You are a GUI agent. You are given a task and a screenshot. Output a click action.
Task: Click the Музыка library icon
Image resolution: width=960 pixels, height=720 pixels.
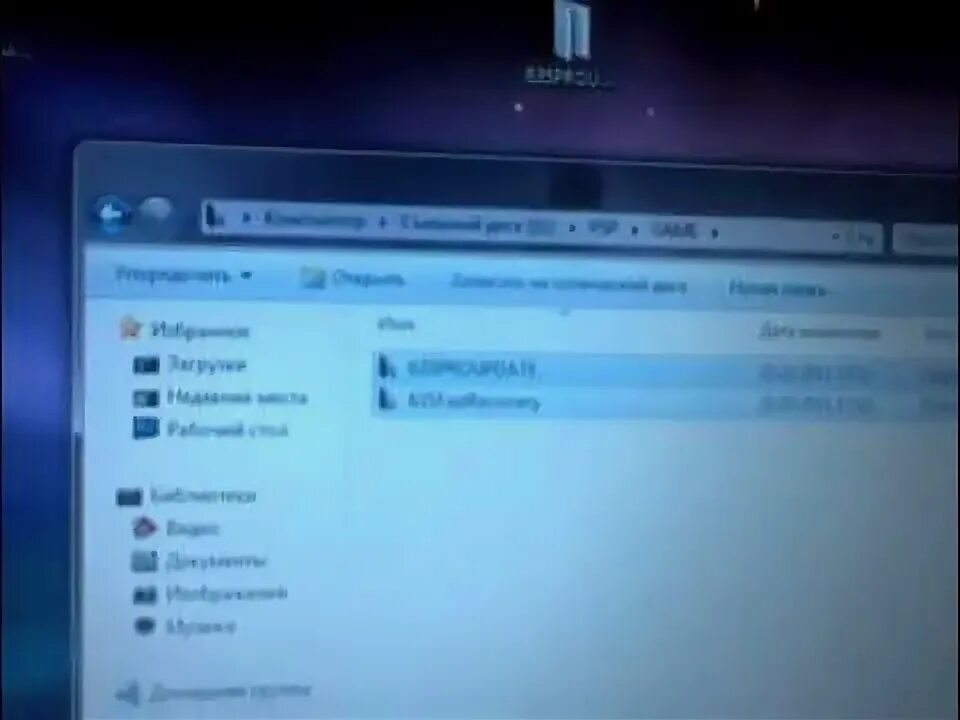coord(144,626)
